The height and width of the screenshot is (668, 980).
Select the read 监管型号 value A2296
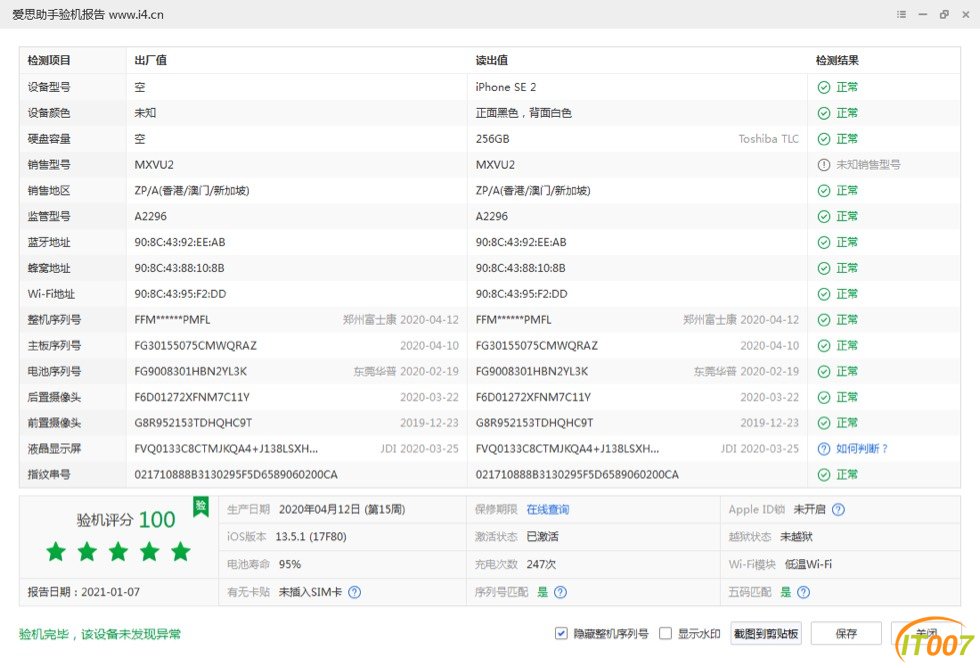tap(492, 216)
